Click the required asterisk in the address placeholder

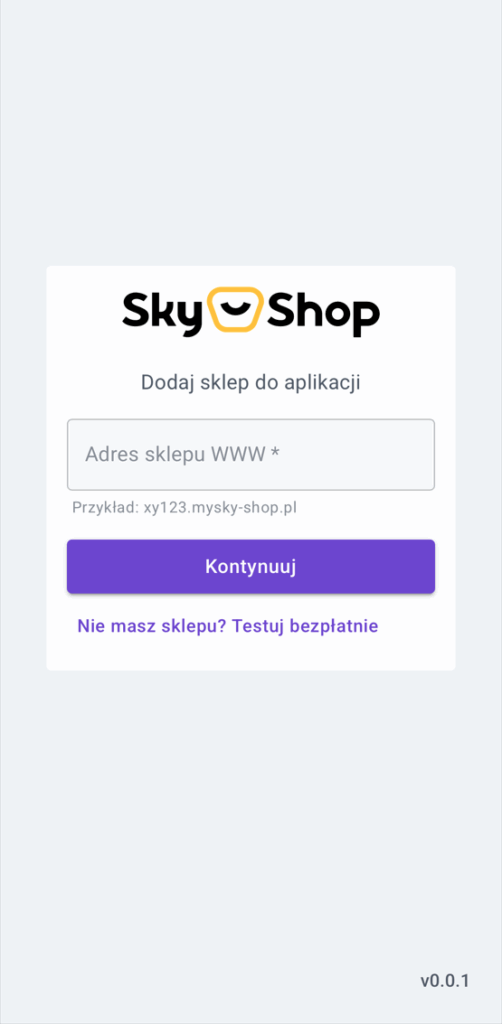click(275, 453)
